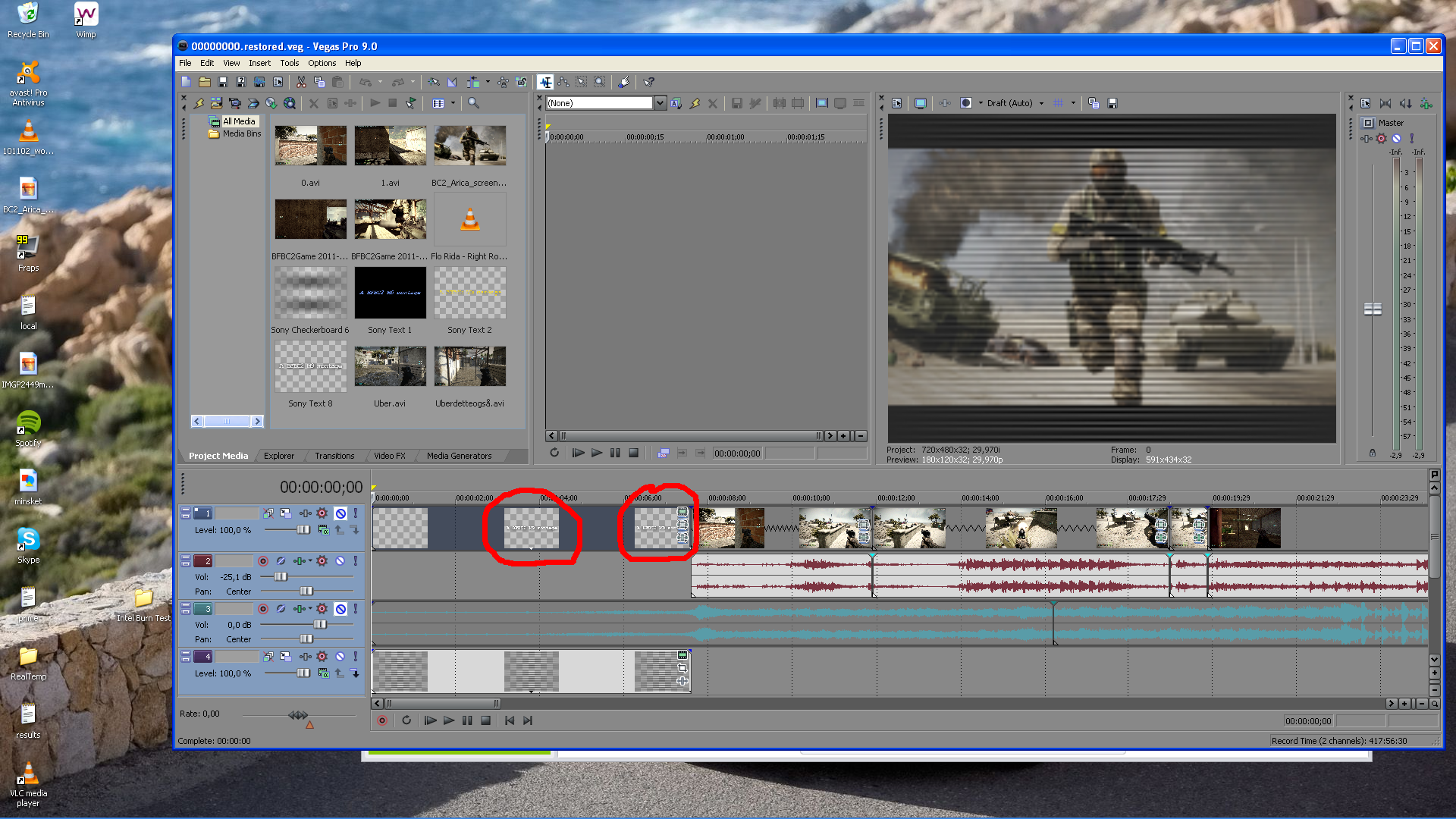Viewport: 1456px width, 819px height.
Task: Select the Uber.avi media thumbnail
Action: (x=390, y=367)
